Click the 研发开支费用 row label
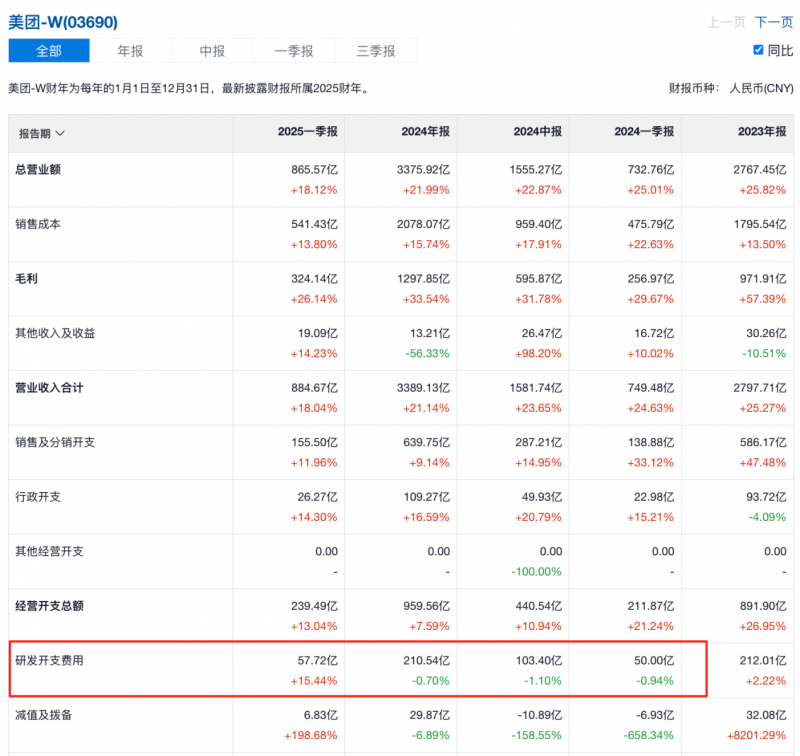This screenshot has width=800, height=756. click(49, 661)
